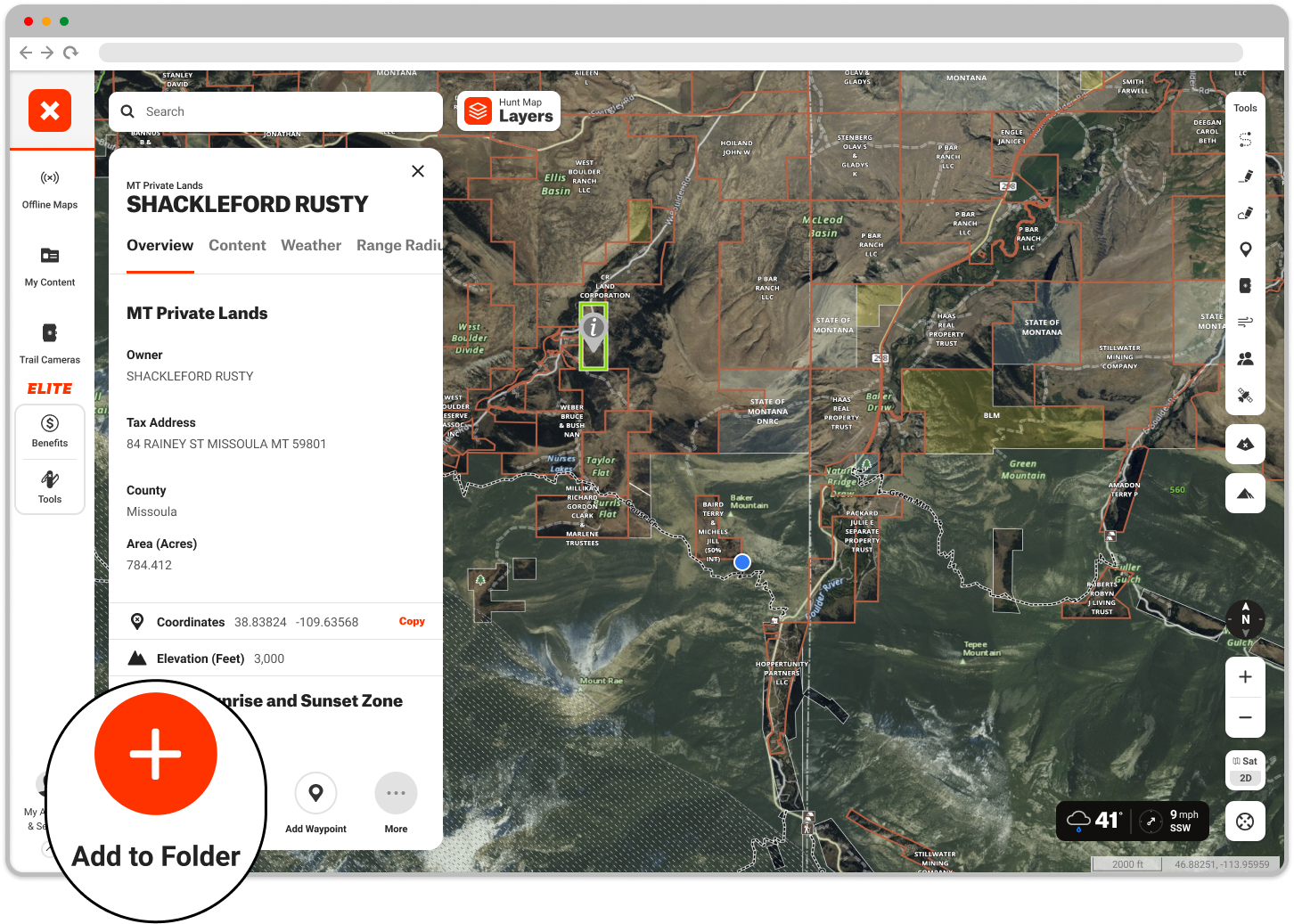
Task: Select the trail camera tool in the Tools panel
Action: point(1245,286)
